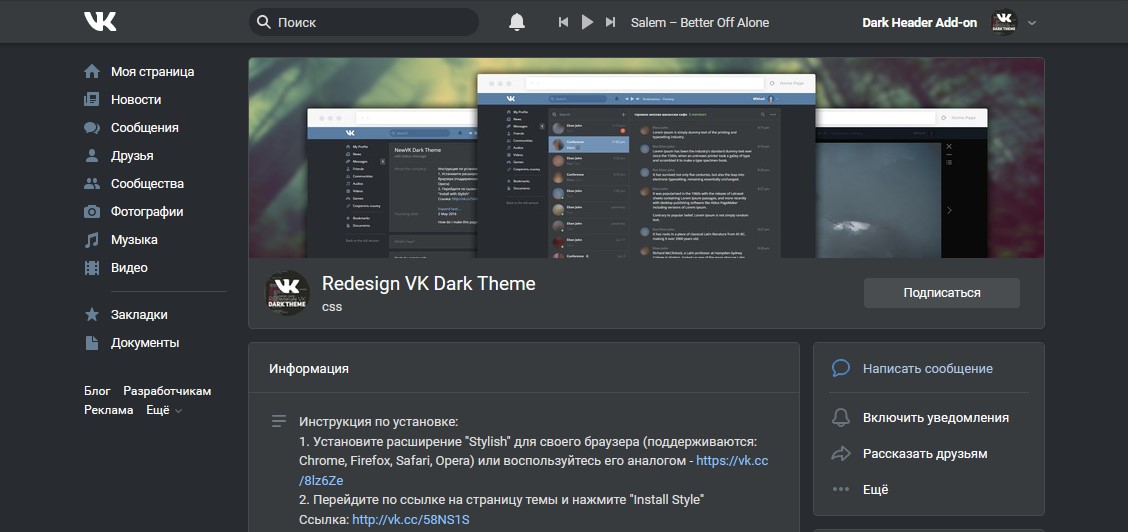This screenshot has width=1128, height=532.
Task: Click the chat bubbles icon beside Сообщения
Action: point(92,128)
